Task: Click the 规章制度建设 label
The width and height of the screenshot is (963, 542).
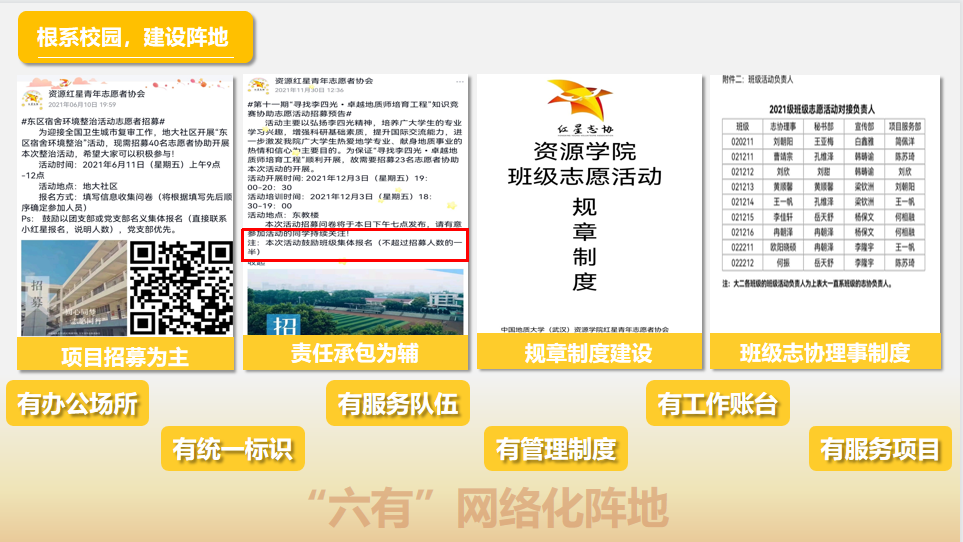Action: 588,353
